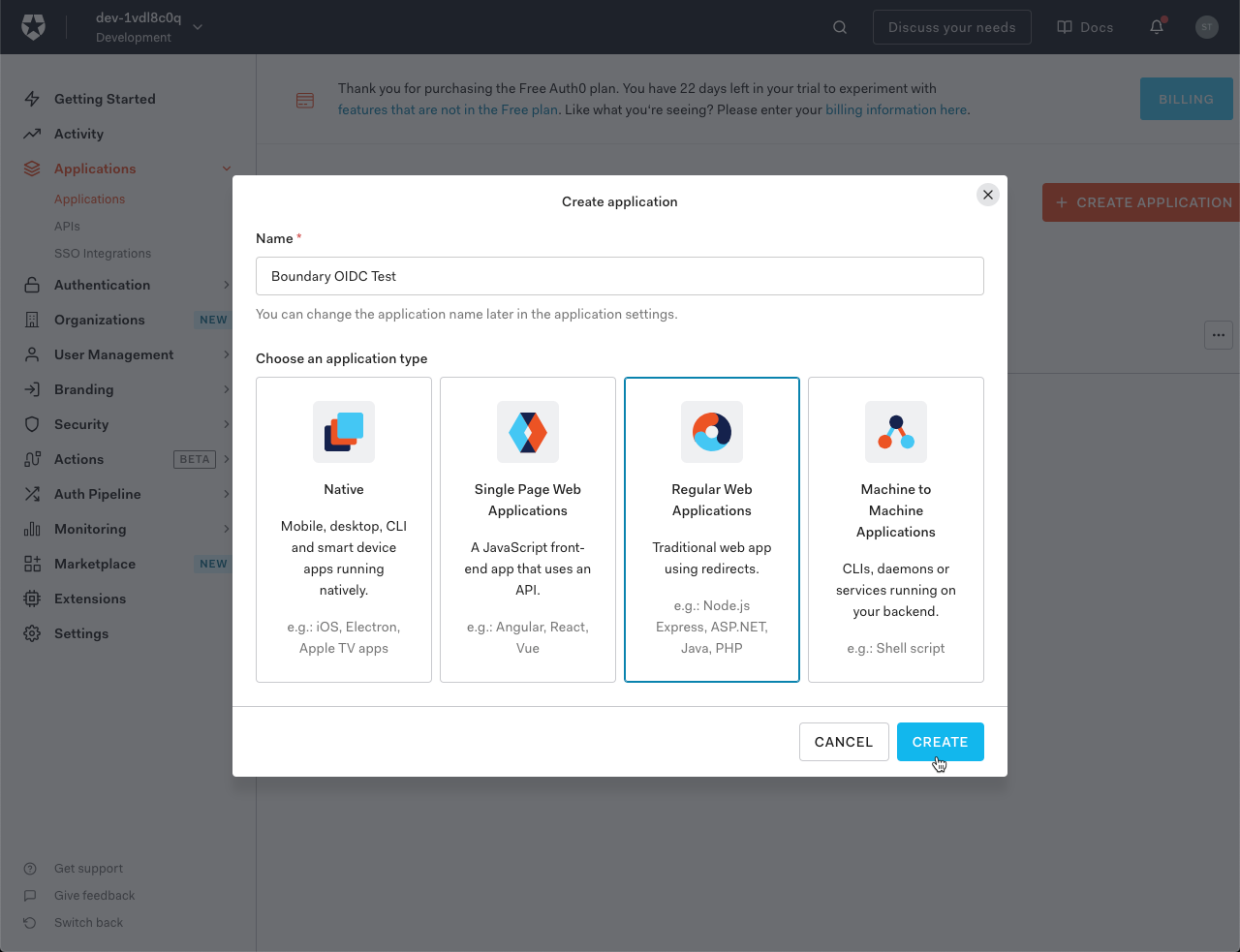Screen dimensions: 1240x952
Task: Click the Security shield icon
Action: pos(32,424)
